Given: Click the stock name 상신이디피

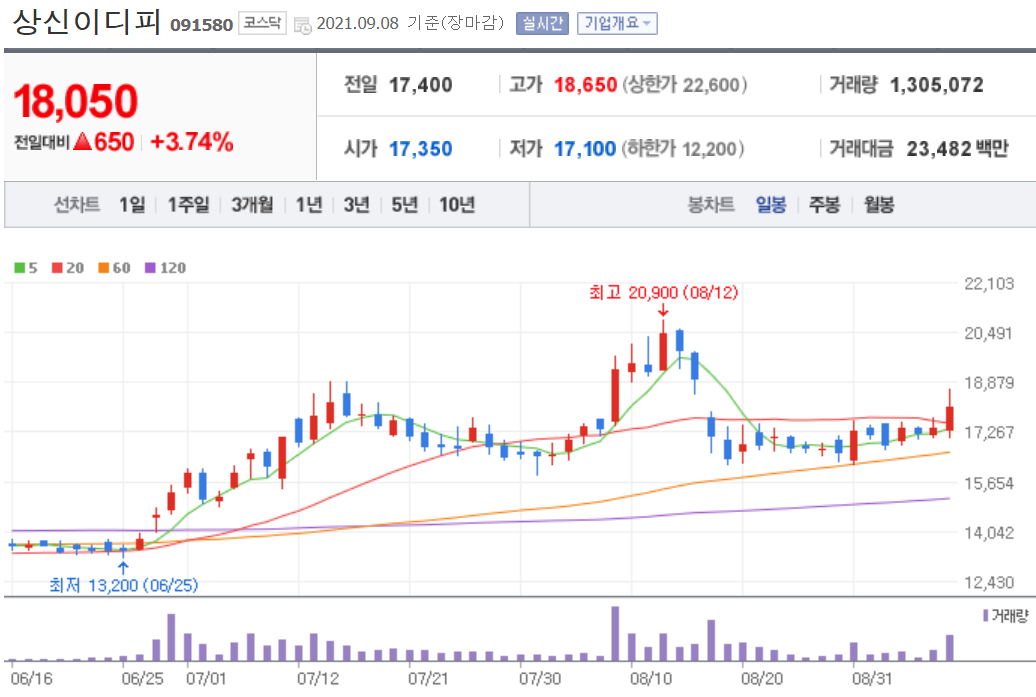Looking at the screenshot, I should click(x=87, y=21).
